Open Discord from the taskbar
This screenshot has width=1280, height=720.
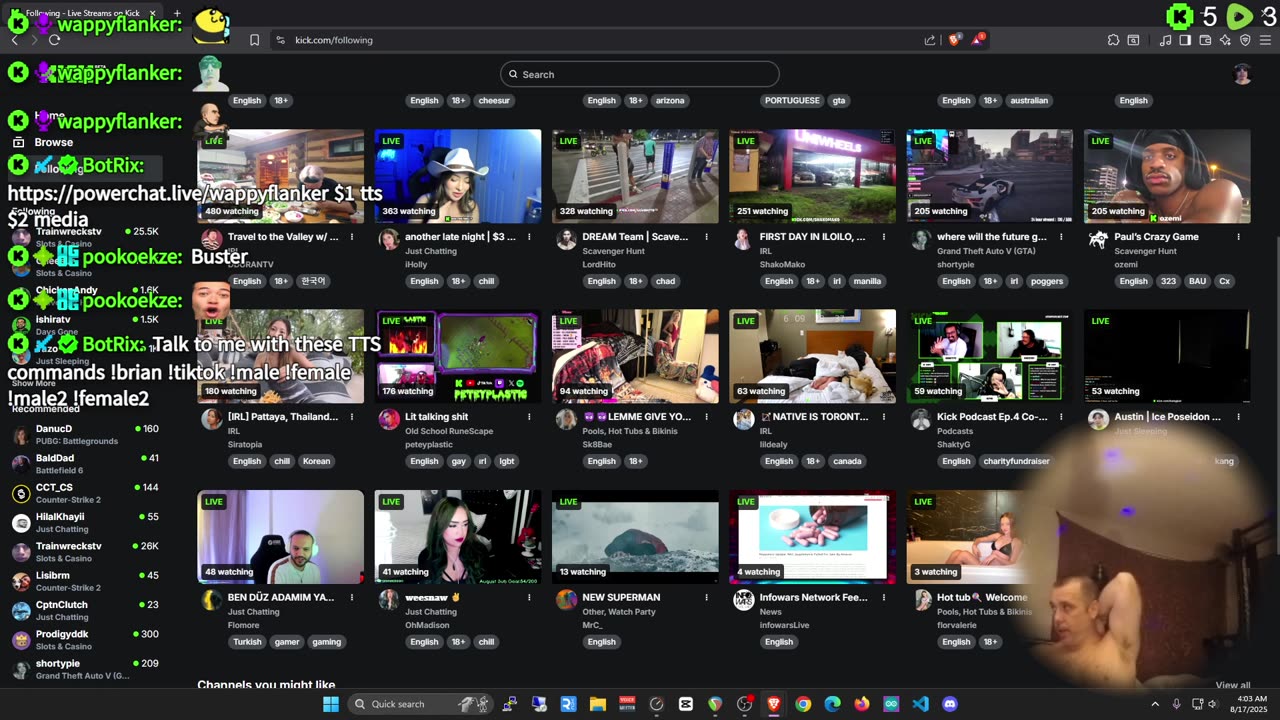(950, 704)
